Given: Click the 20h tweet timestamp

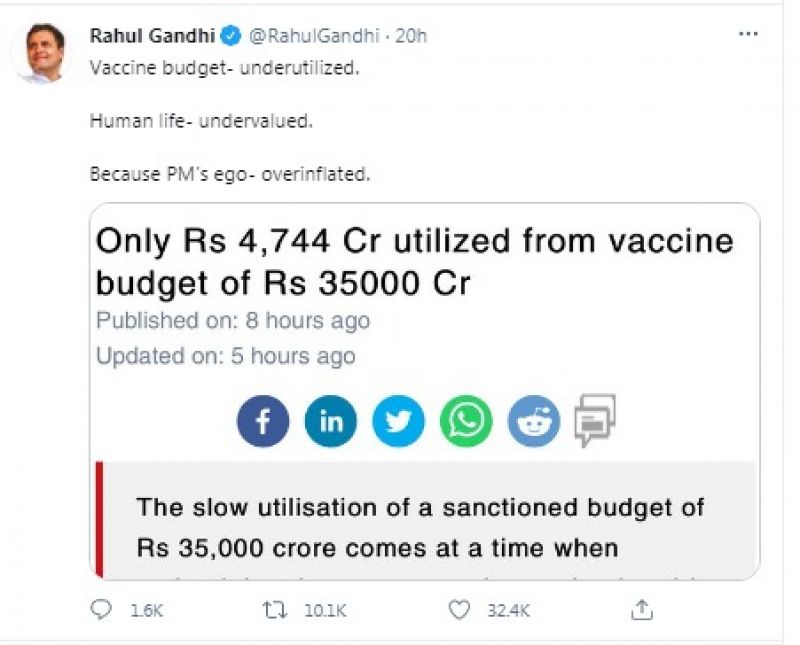Looking at the screenshot, I should 412,36.
